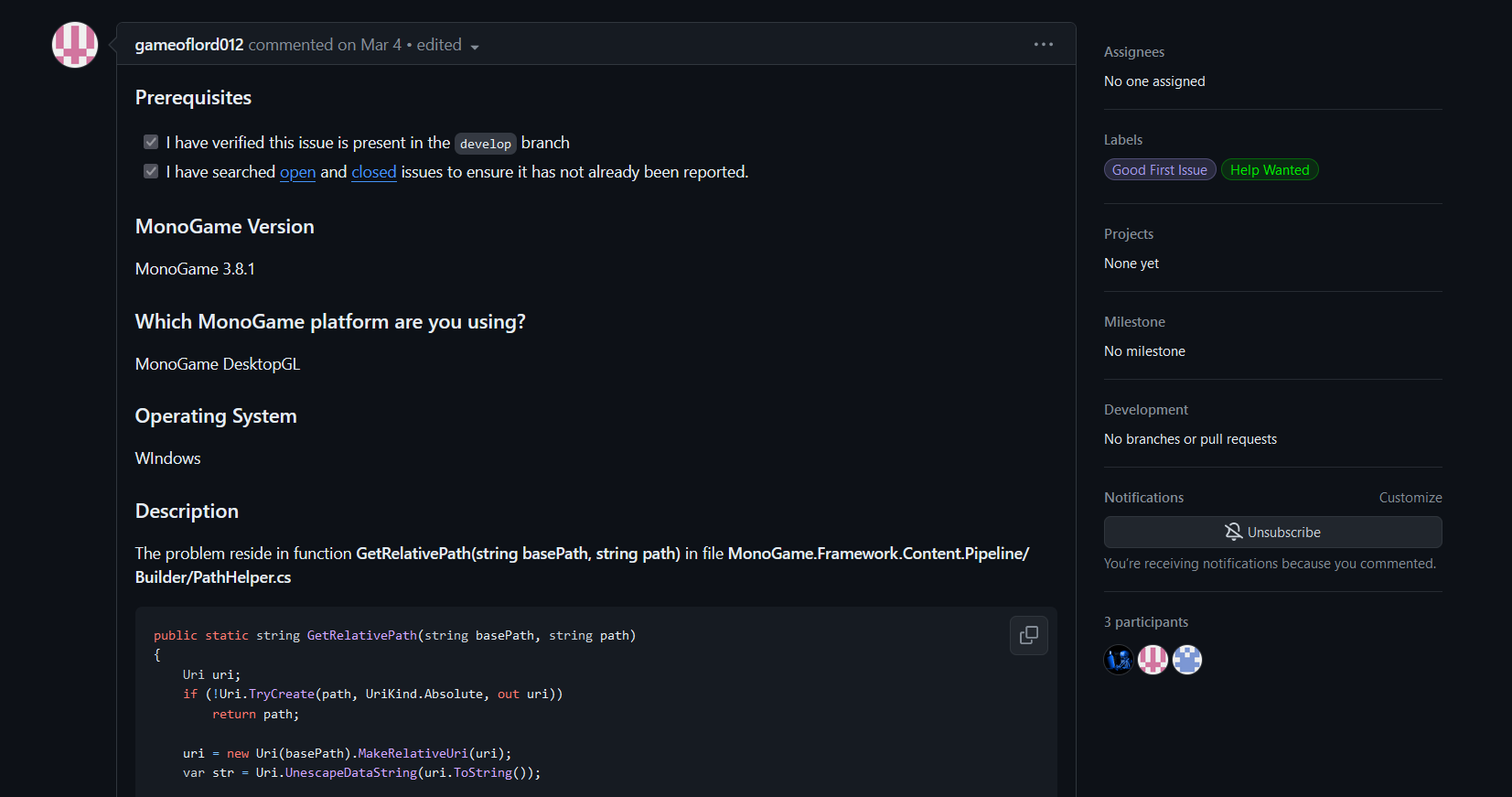
Task: Follow the closed issues link
Action: coord(374,172)
